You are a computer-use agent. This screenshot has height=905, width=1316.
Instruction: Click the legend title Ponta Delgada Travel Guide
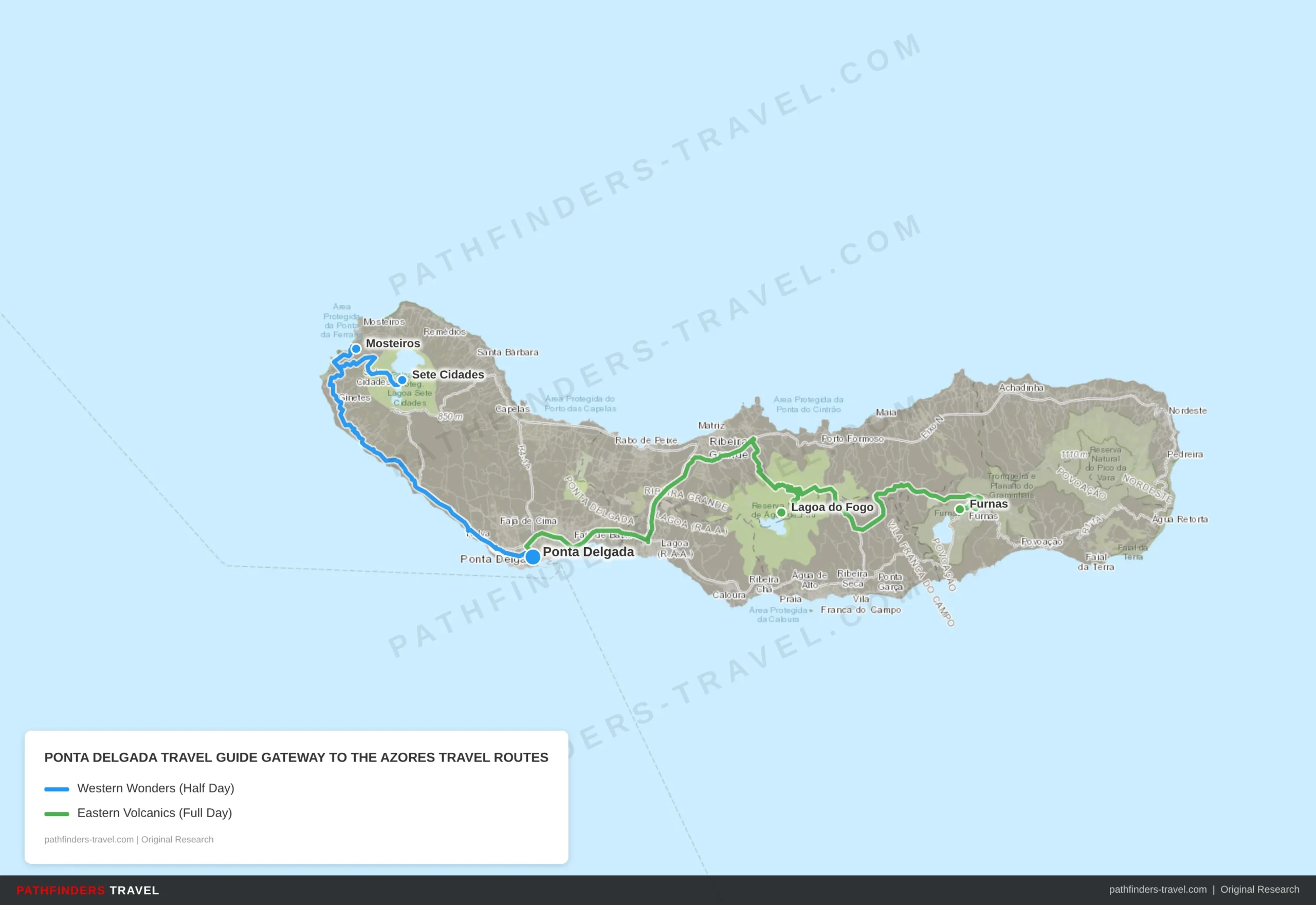tap(297, 757)
